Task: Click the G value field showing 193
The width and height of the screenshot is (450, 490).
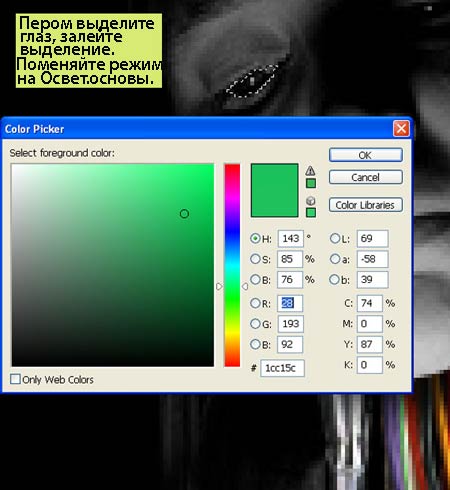Action: (290, 324)
